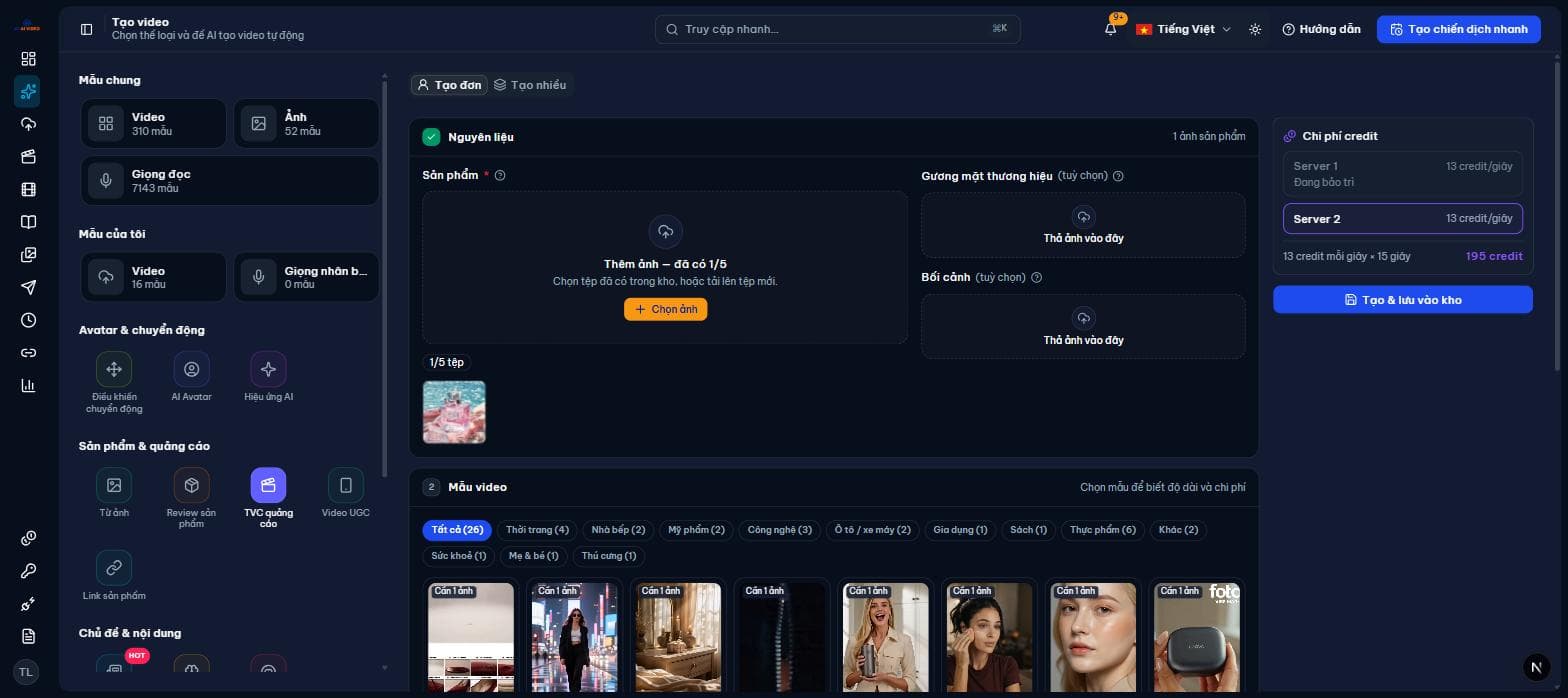This screenshot has height=698, width=1568.
Task: Open the film strip icon in left rail
Action: pos(28,189)
